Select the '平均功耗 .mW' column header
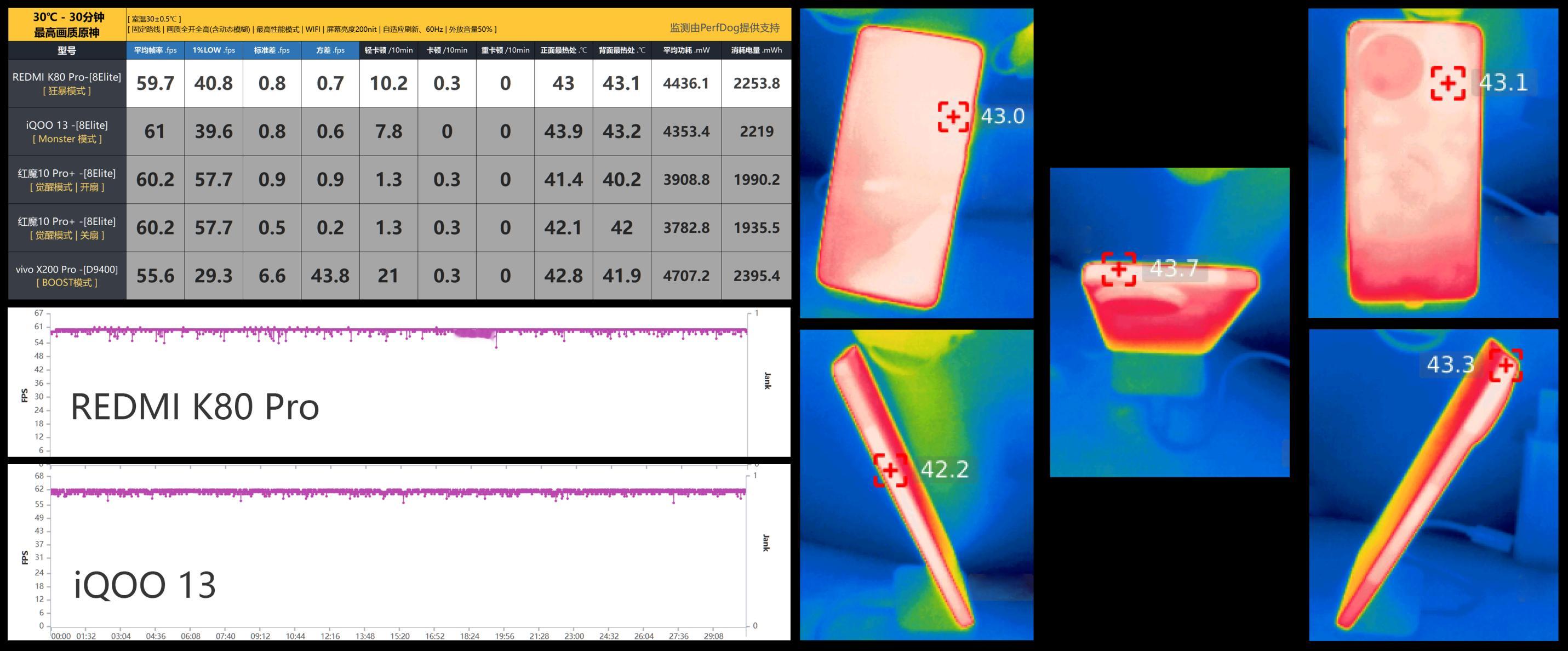Viewport: 1568px width, 651px height. click(686, 50)
